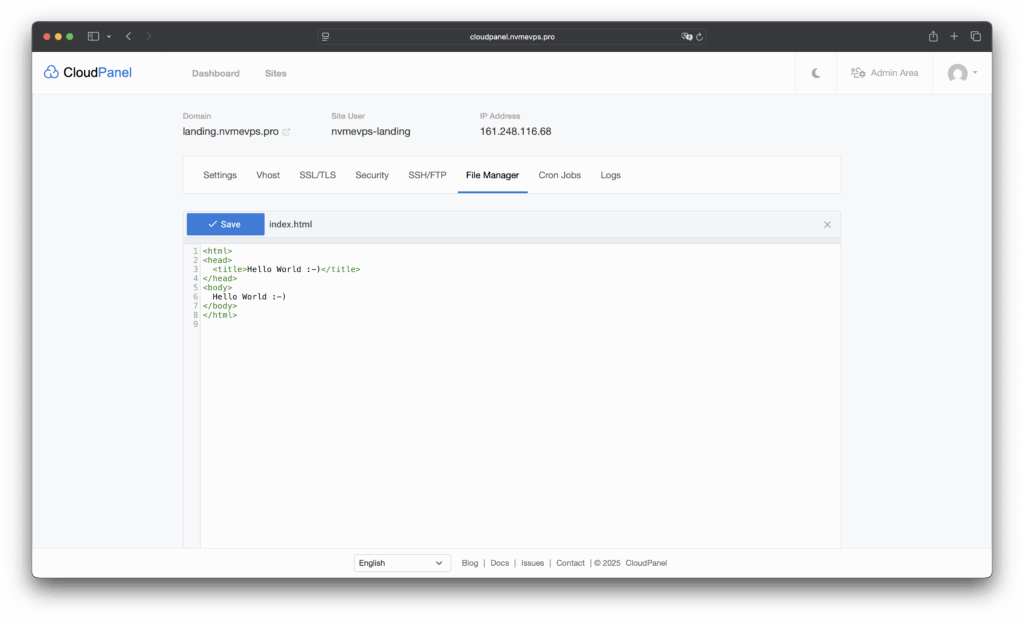Click the Safari share icon
This screenshot has height=620, width=1024.
[933, 36]
